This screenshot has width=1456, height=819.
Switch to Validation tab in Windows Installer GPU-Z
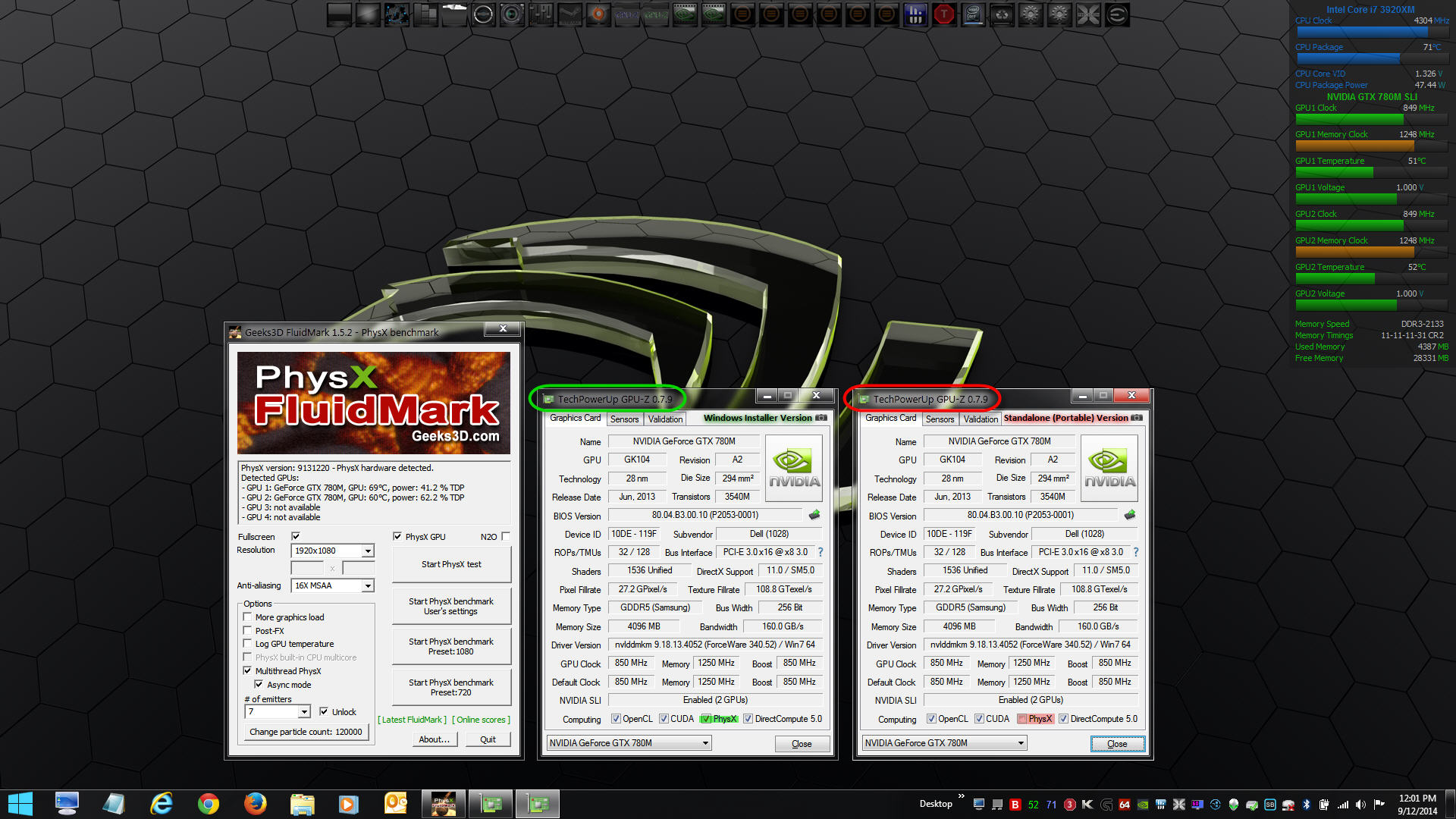665,419
